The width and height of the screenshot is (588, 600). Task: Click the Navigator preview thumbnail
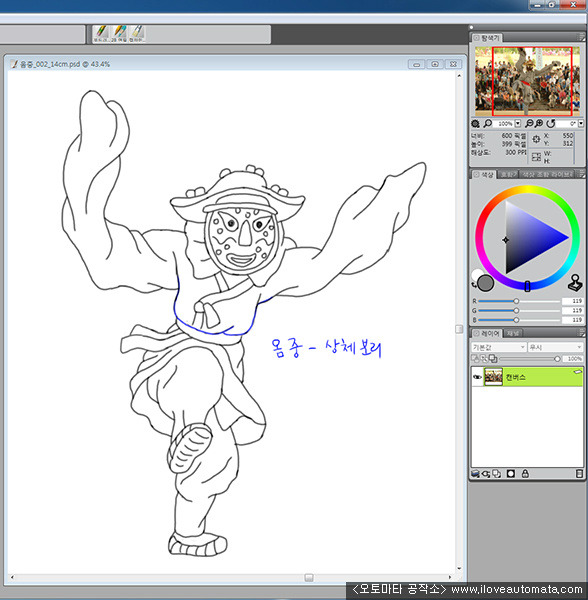click(527, 81)
